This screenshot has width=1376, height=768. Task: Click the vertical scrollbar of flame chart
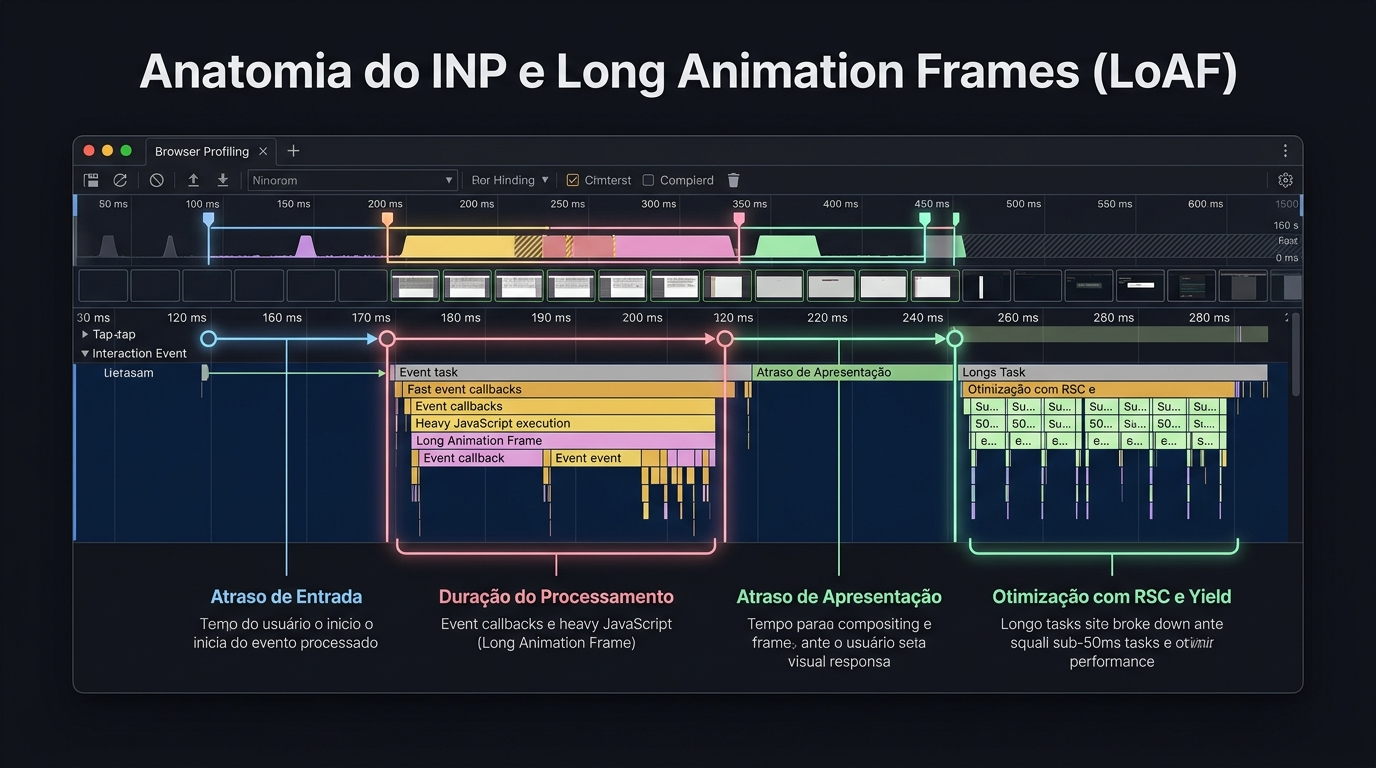tap(1297, 353)
